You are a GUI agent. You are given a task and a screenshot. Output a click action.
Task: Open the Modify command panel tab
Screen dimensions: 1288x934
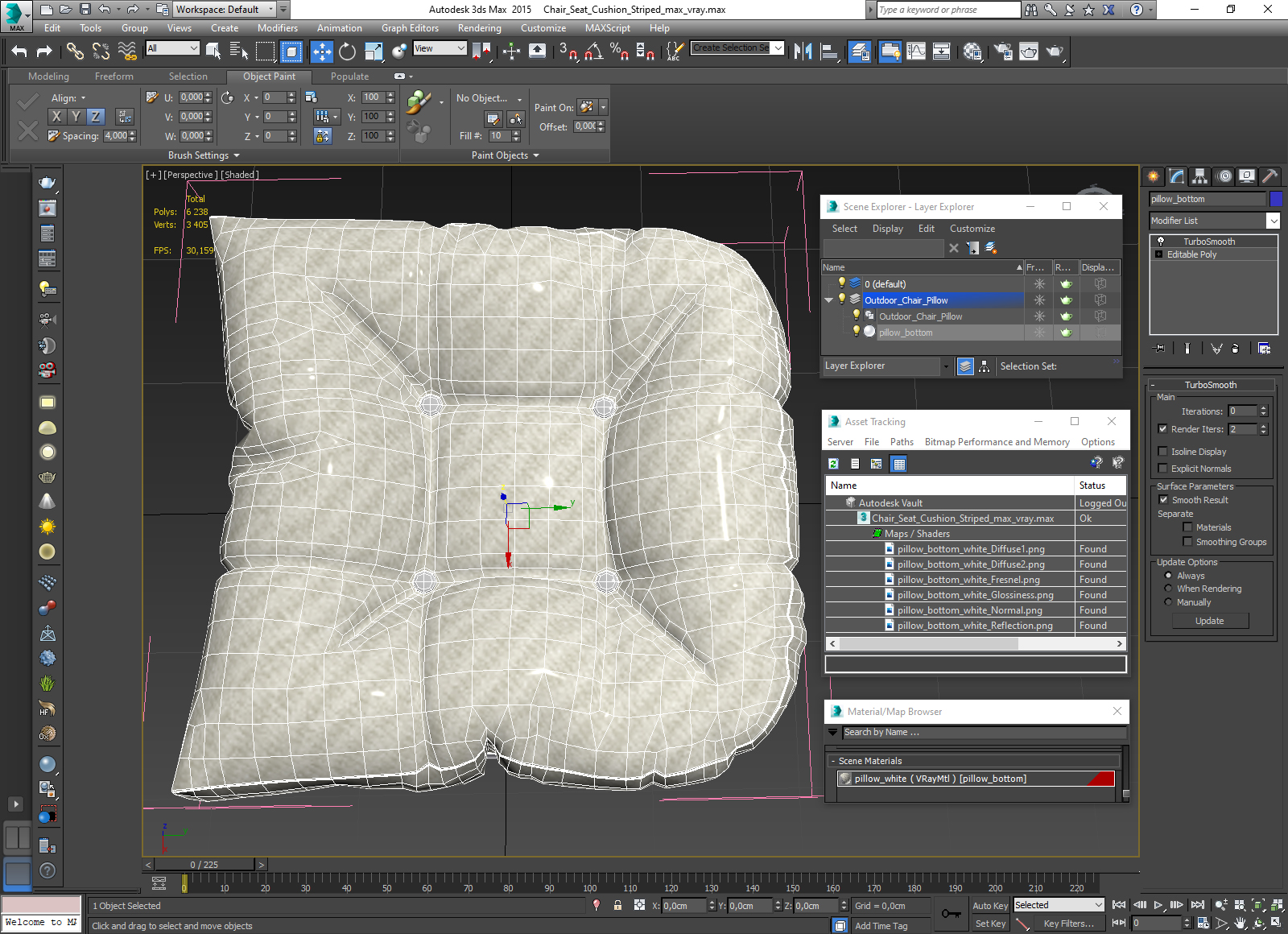pyautogui.click(x=1177, y=176)
